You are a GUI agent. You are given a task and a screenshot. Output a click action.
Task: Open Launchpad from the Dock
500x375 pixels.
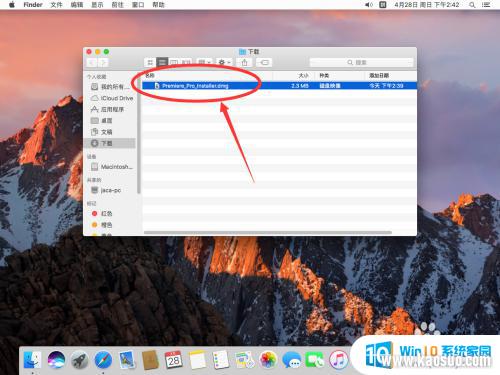pos(80,360)
